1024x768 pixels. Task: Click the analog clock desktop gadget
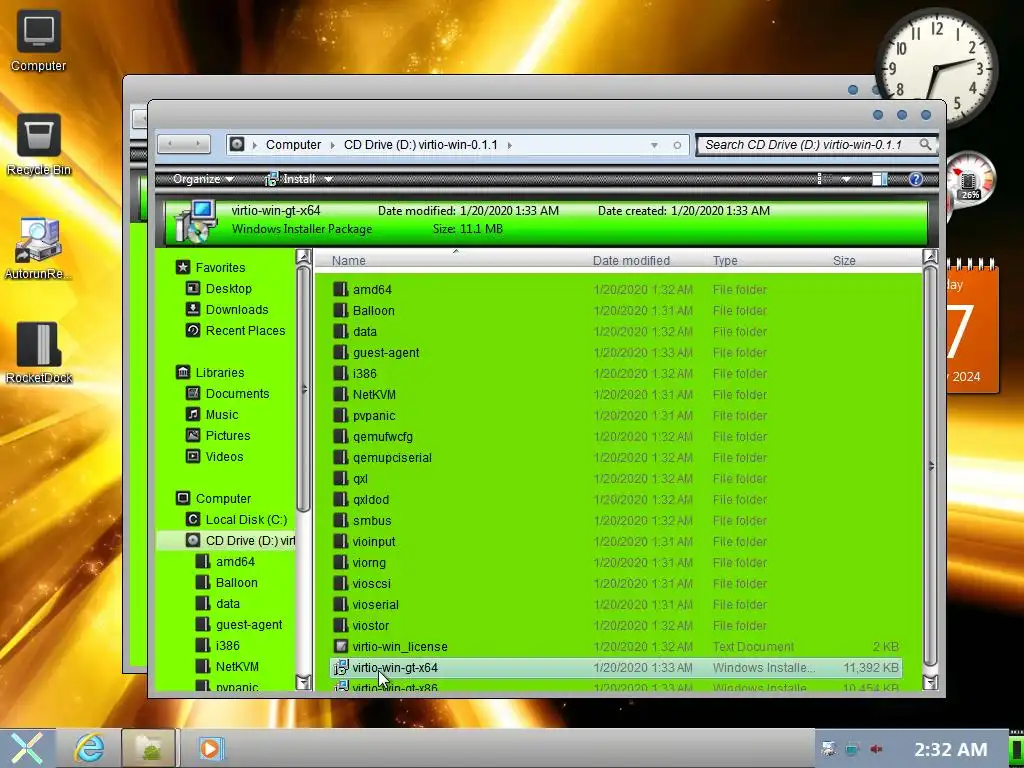pos(936,67)
